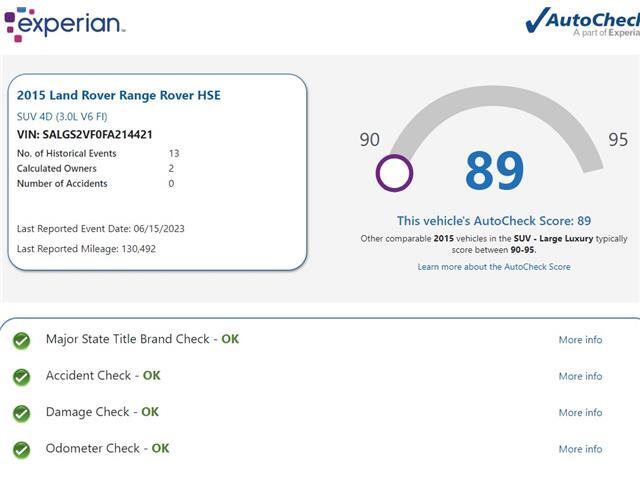Click the gray score gauge arc

[496, 98]
